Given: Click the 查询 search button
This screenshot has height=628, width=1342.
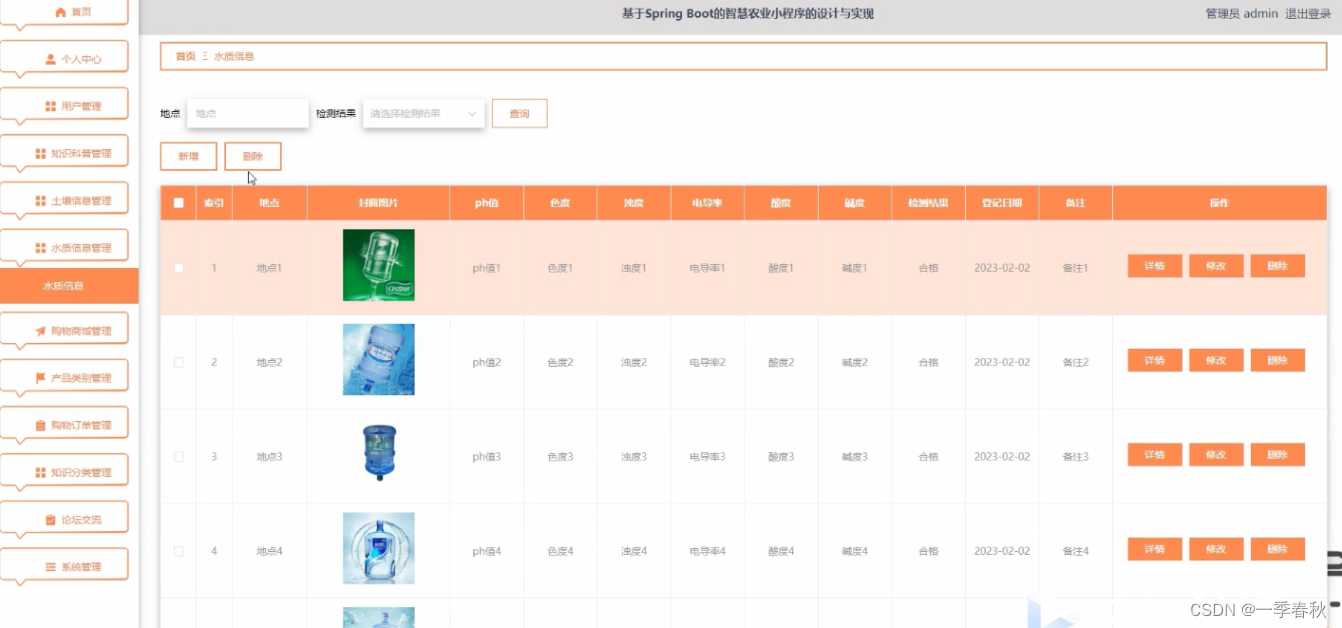Looking at the screenshot, I should 519,114.
